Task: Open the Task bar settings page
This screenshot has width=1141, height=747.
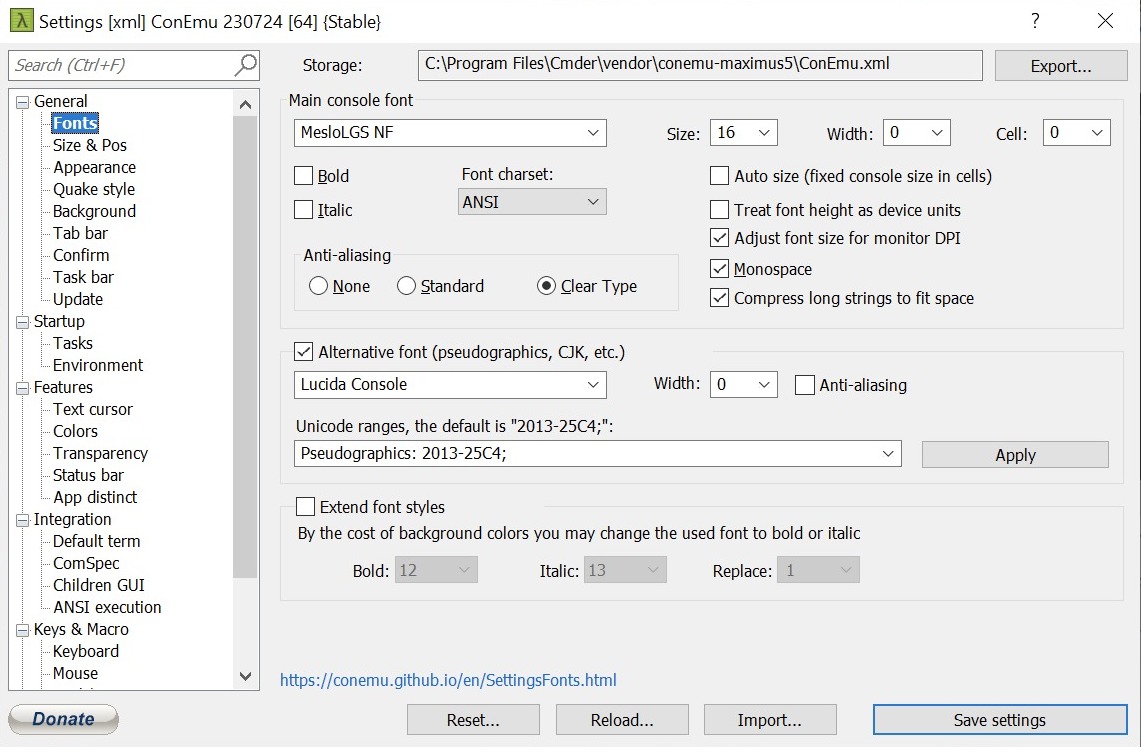Action: 83,277
